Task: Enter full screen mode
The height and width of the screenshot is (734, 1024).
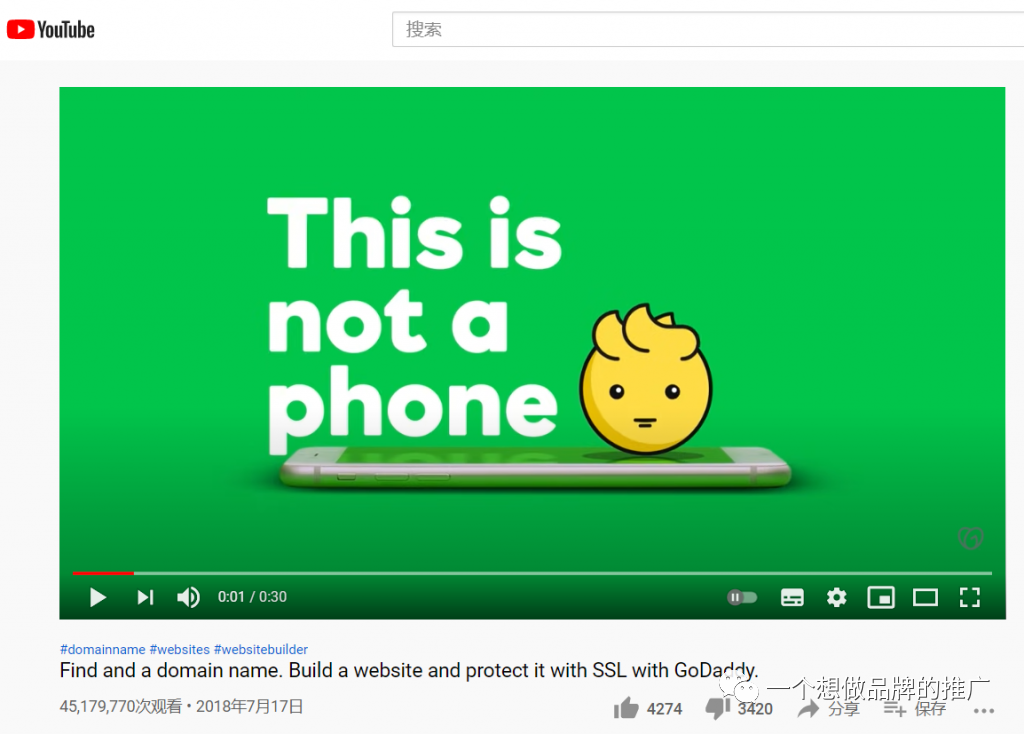Action: point(970,597)
